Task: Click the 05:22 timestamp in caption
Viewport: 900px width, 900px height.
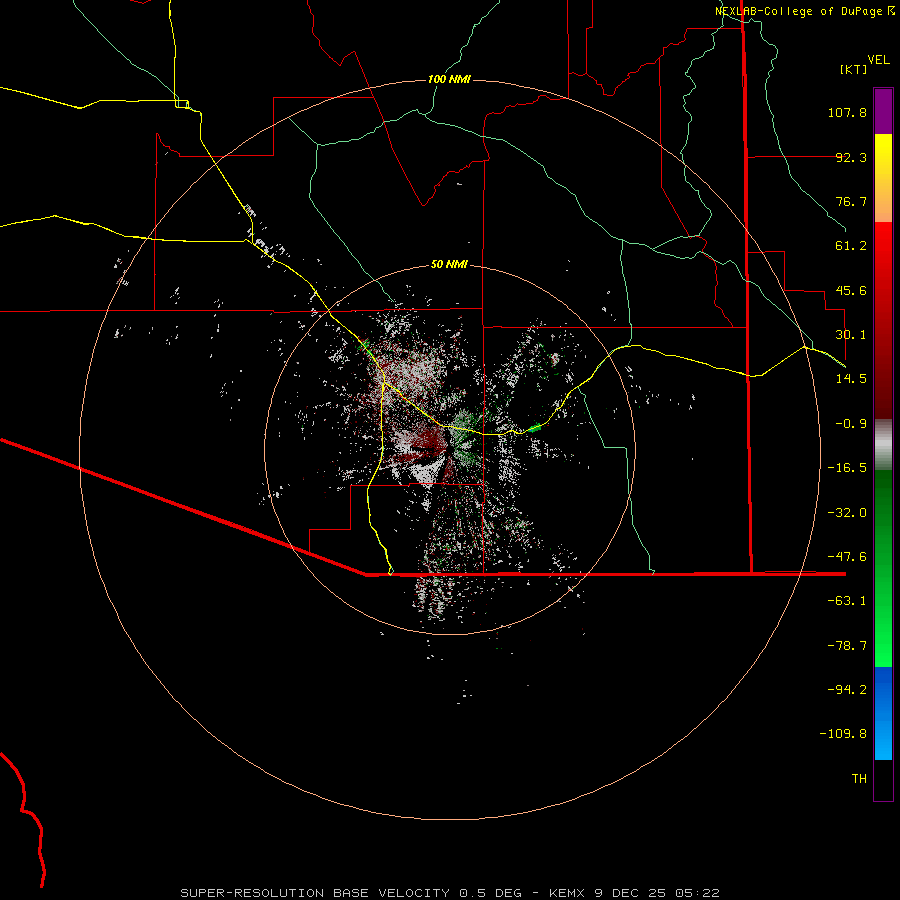Action: click(x=697, y=893)
